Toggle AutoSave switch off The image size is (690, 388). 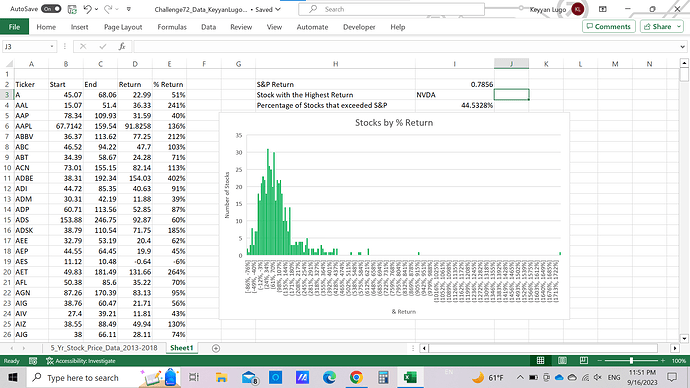(51, 9)
